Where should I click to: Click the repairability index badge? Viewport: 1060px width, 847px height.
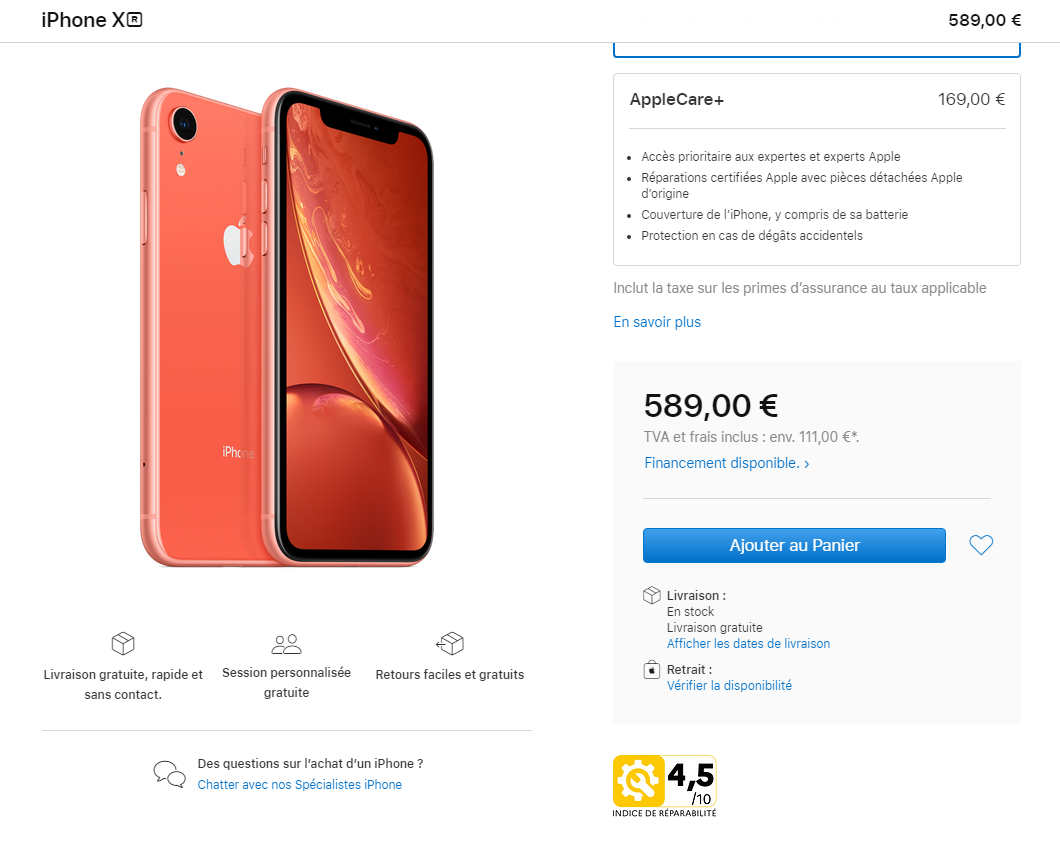click(665, 785)
